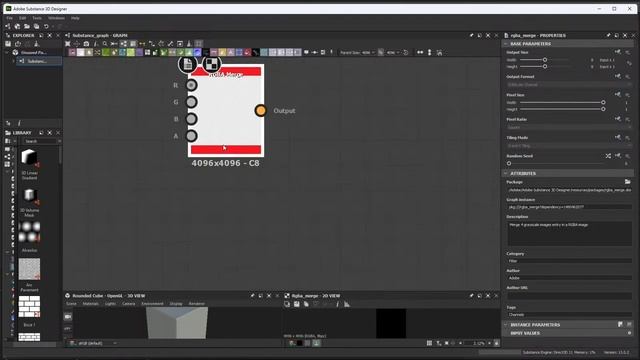Open the Parent Size dropdown in graph toolbar

(x=368, y=52)
